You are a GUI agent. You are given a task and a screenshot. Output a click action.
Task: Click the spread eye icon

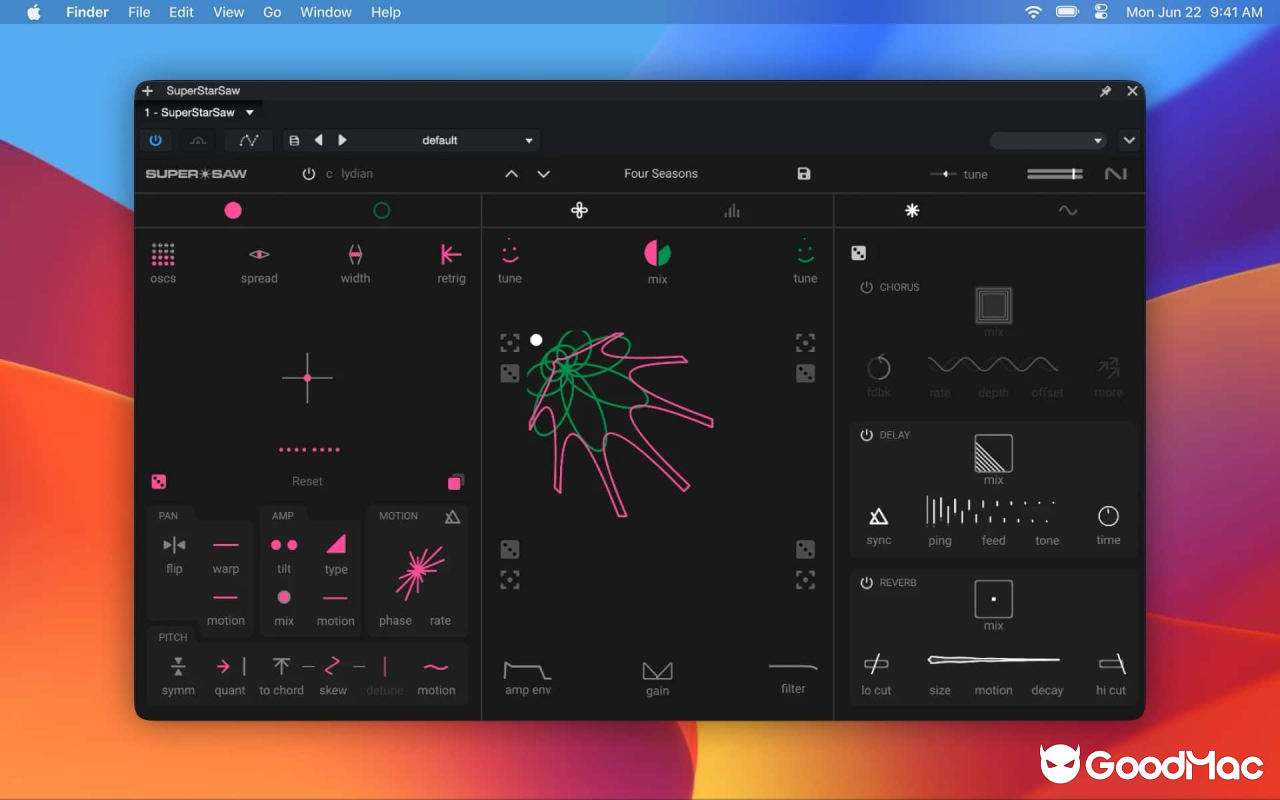tap(259, 255)
